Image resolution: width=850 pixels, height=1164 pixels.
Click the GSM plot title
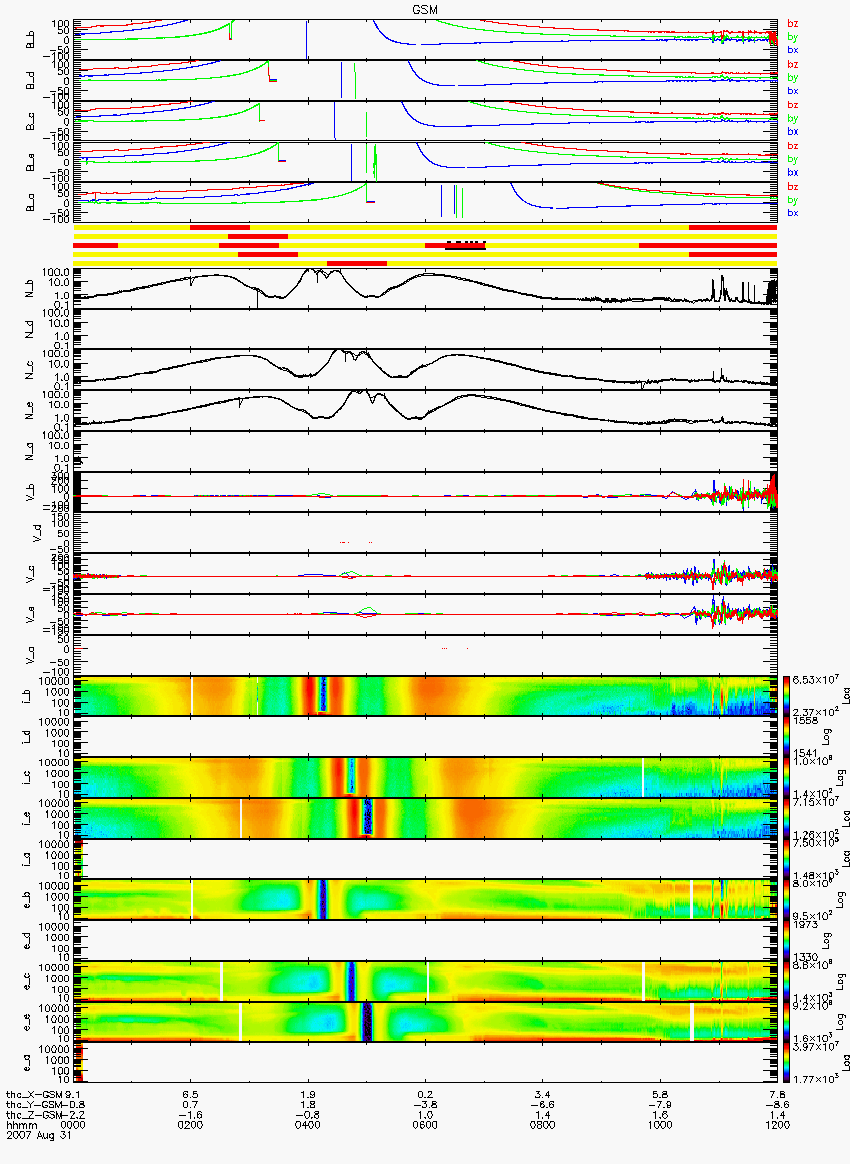pos(425,10)
